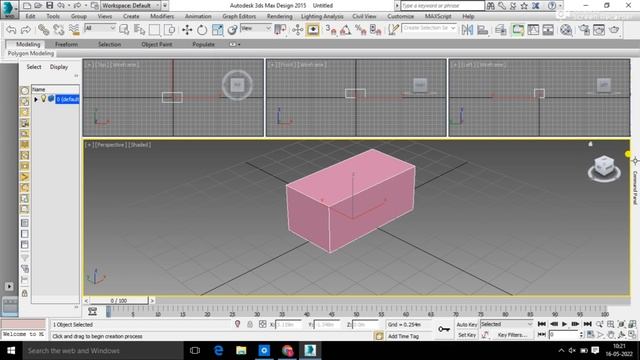640x360 pixels.
Task: Open Edit Named Selection Sets
Action: [393, 30]
